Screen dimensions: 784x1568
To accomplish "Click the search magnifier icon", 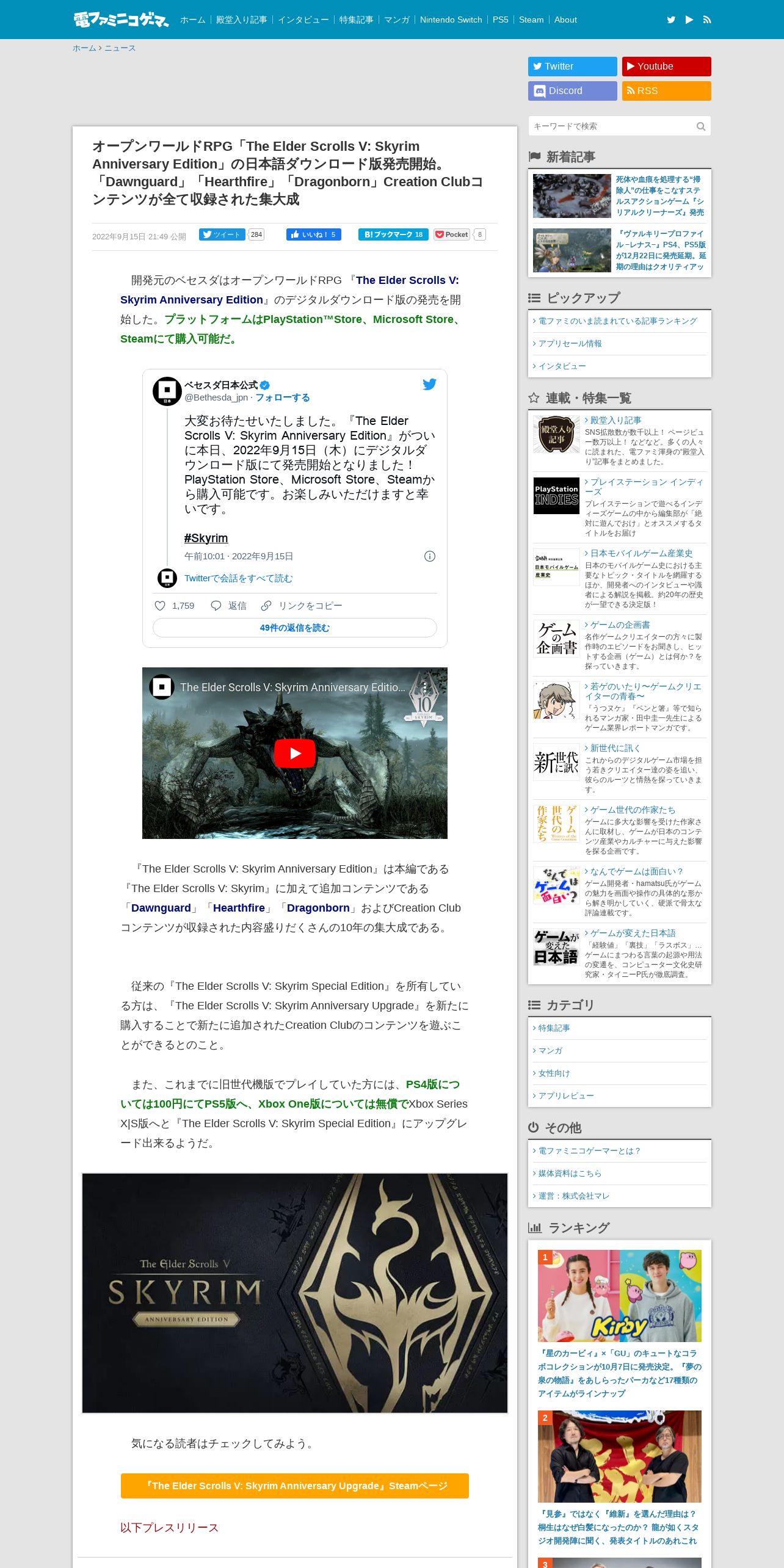I will coord(701,126).
